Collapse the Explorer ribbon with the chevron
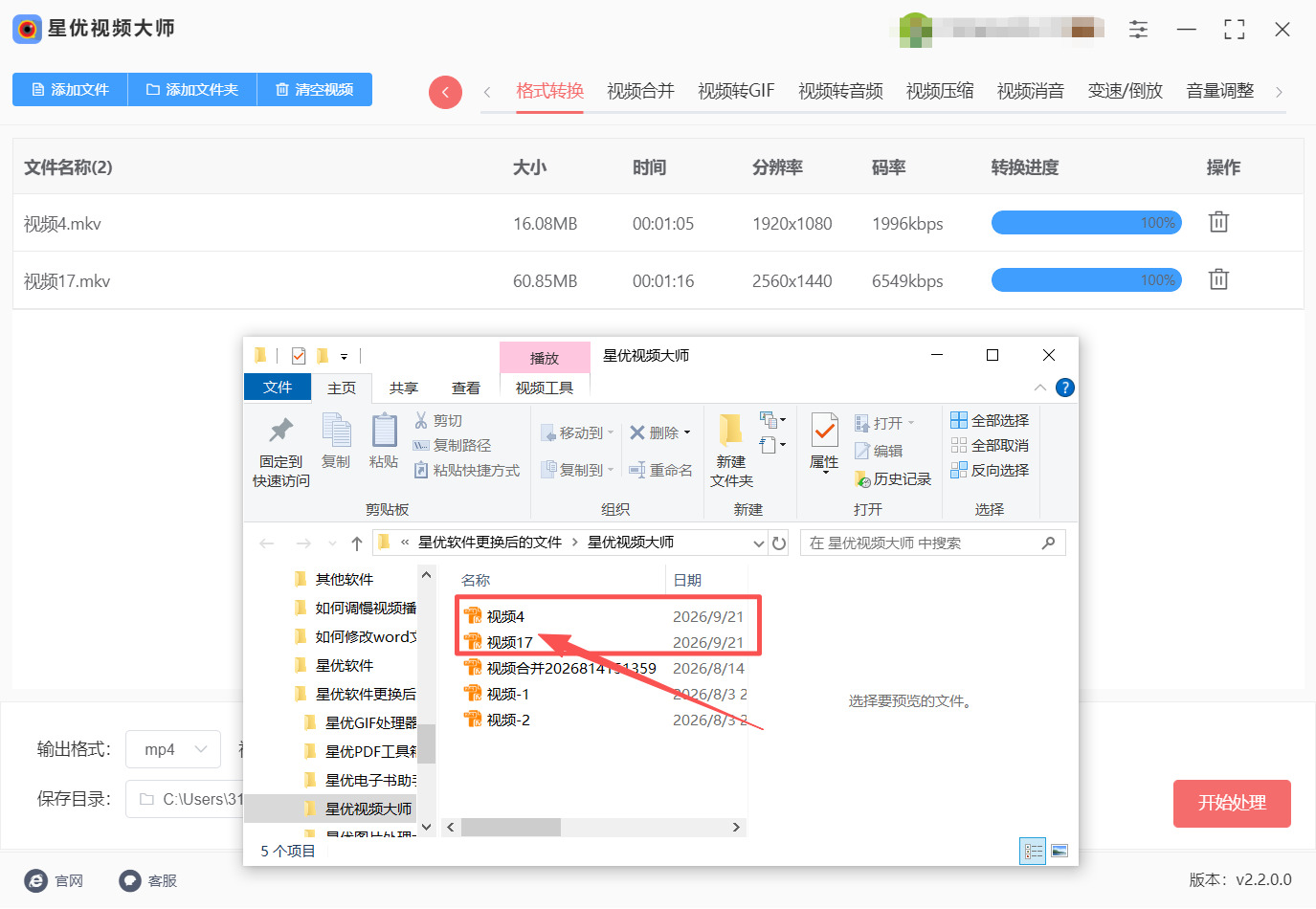Screen dimensions: 1316x909 (1040, 388)
